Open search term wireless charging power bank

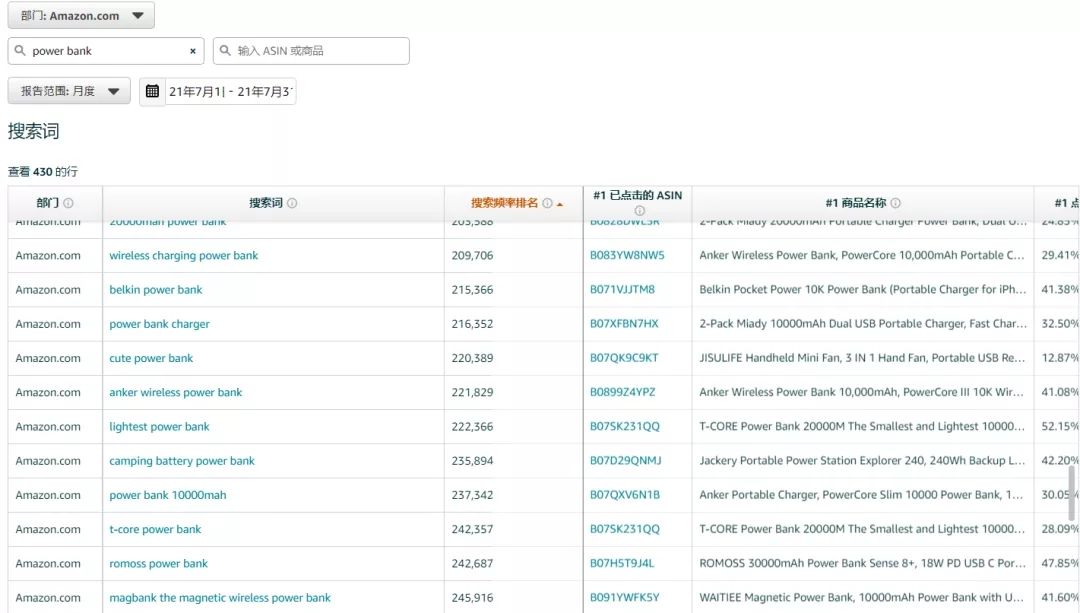pyautogui.click(x=183, y=256)
